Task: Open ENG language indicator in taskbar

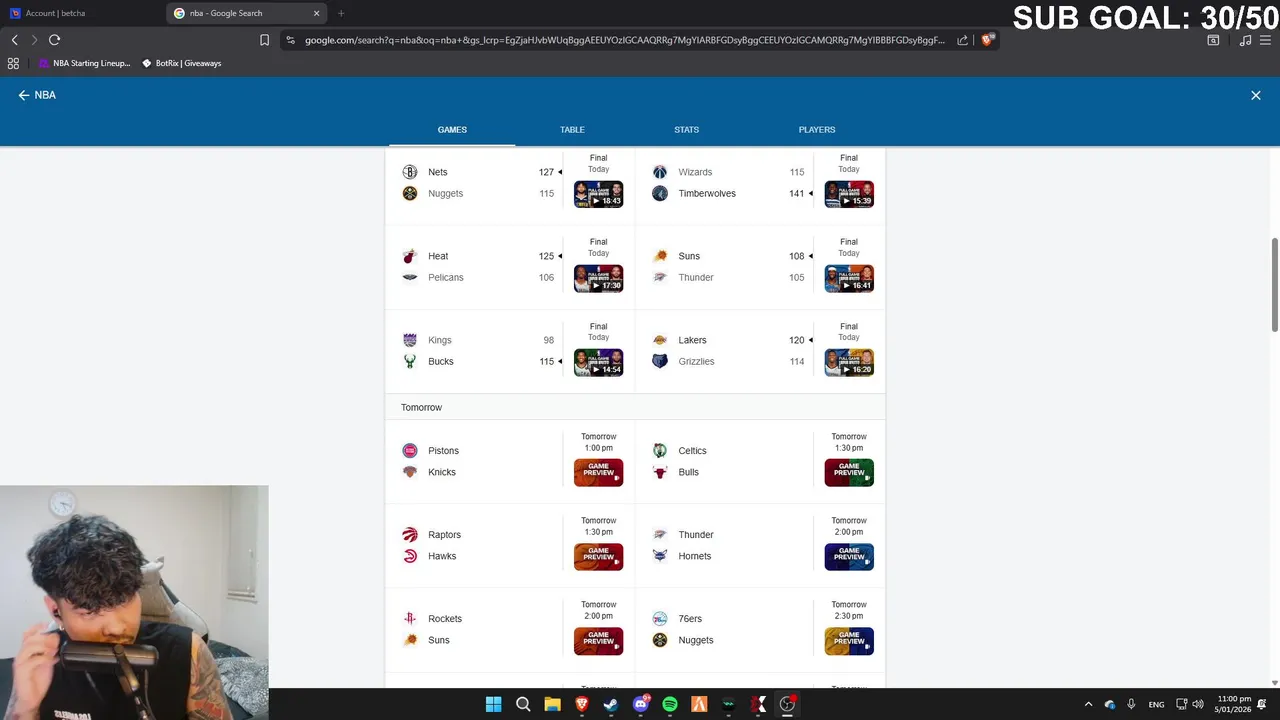Action: (x=1156, y=704)
